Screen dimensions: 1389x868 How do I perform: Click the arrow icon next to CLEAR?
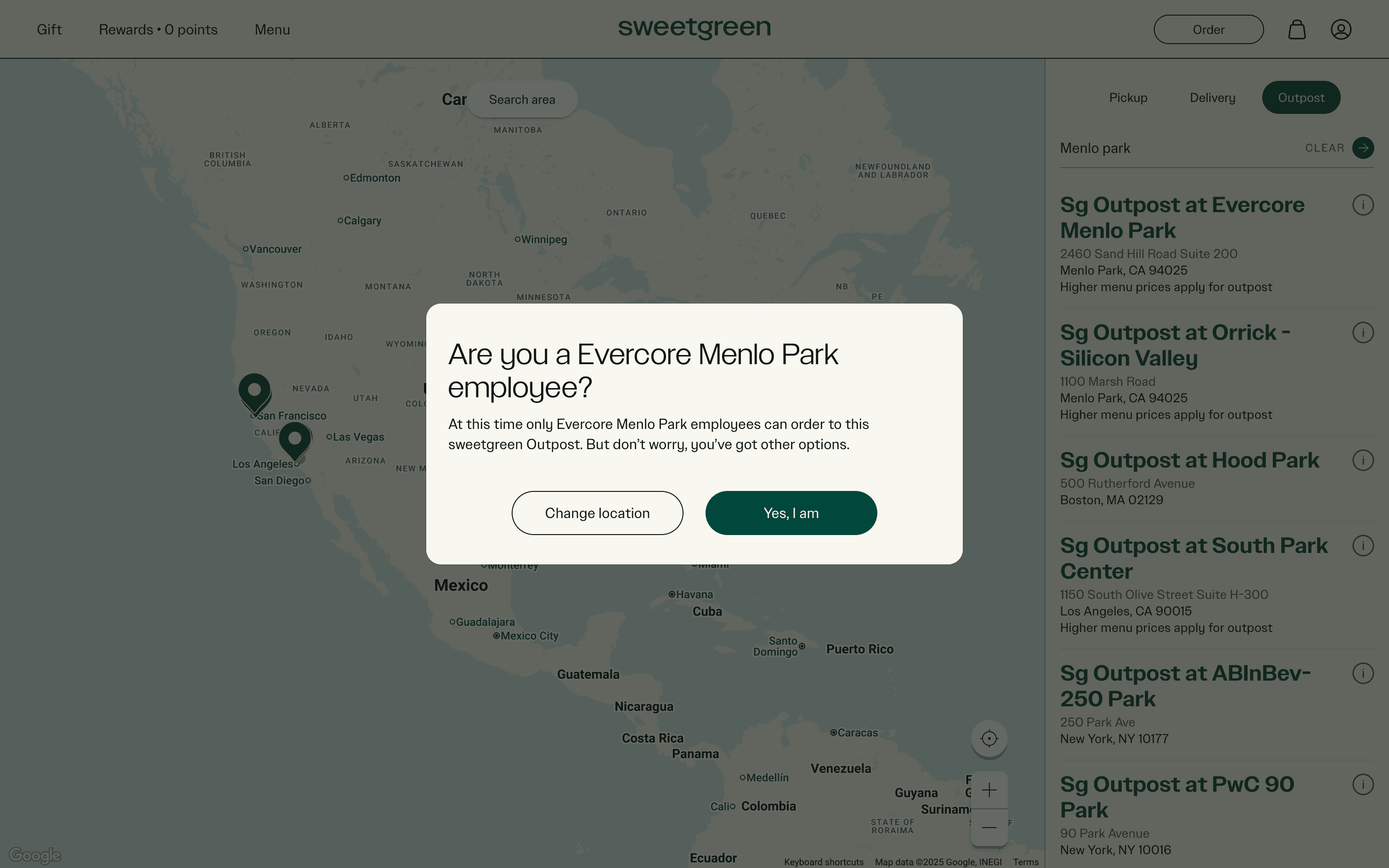[x=1363, y=147]
